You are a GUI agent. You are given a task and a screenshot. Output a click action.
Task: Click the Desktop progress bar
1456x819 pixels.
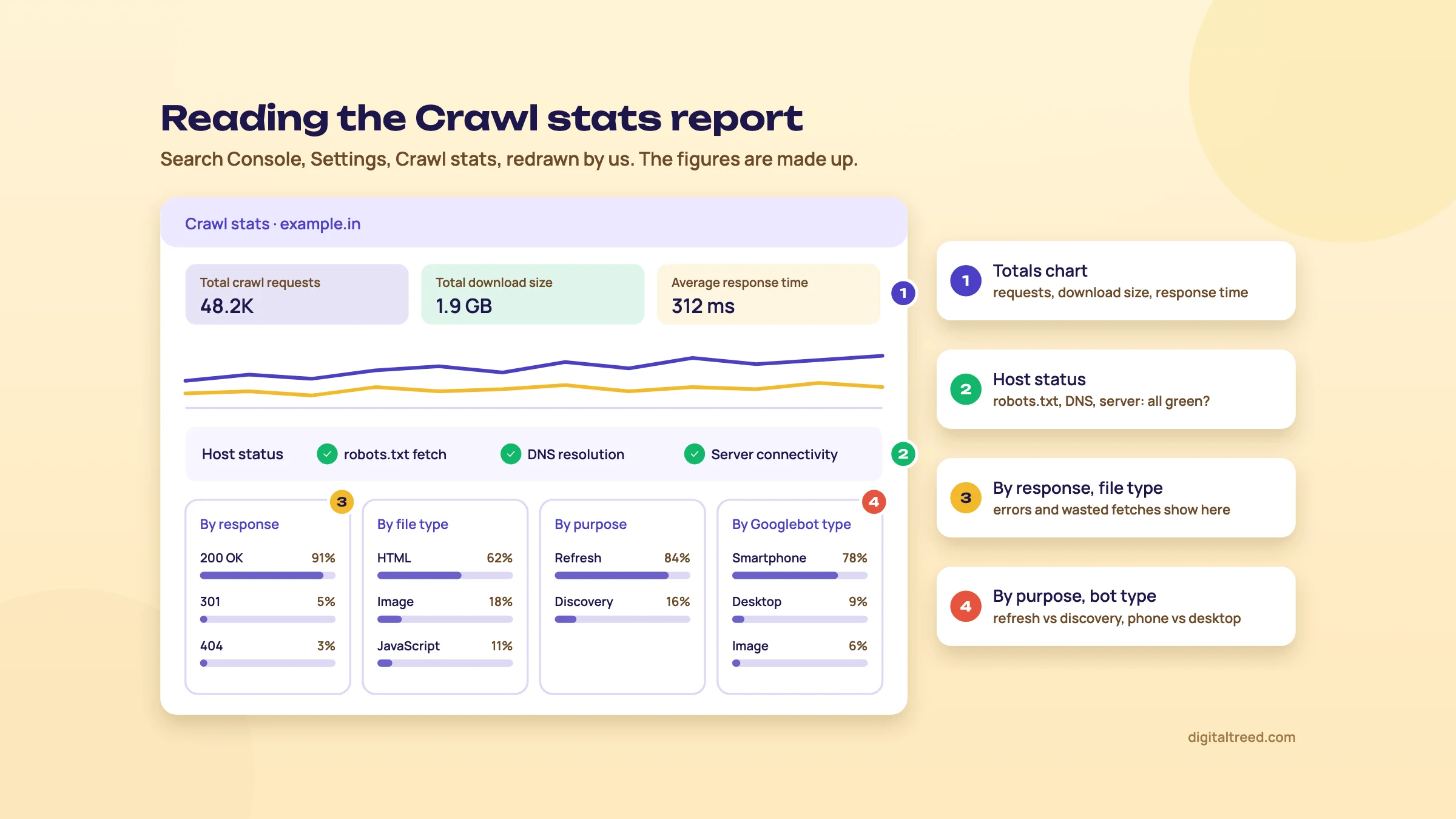click(x=800, y=619)
